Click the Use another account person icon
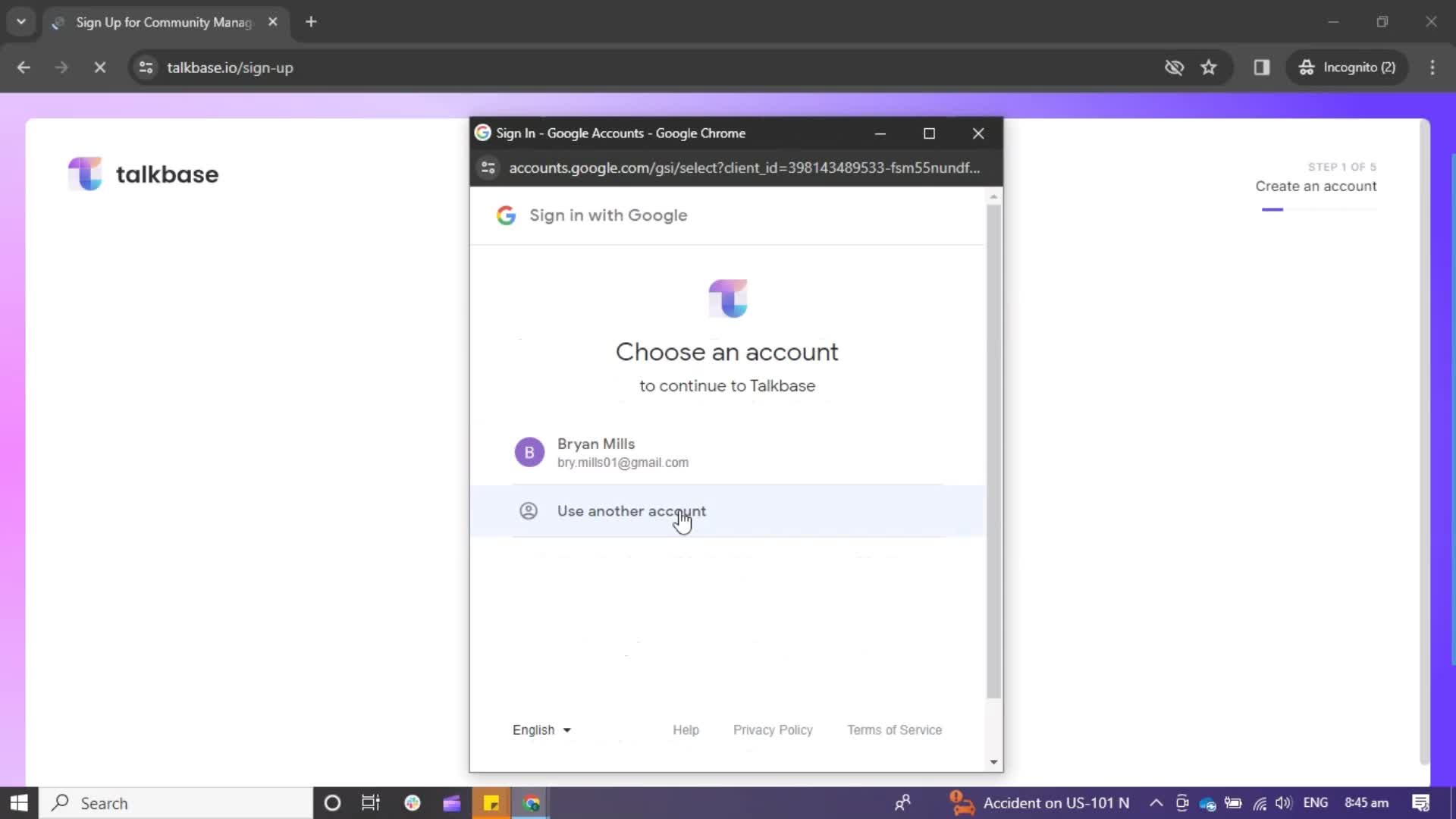1456x819 pixels. pos(529,510)
